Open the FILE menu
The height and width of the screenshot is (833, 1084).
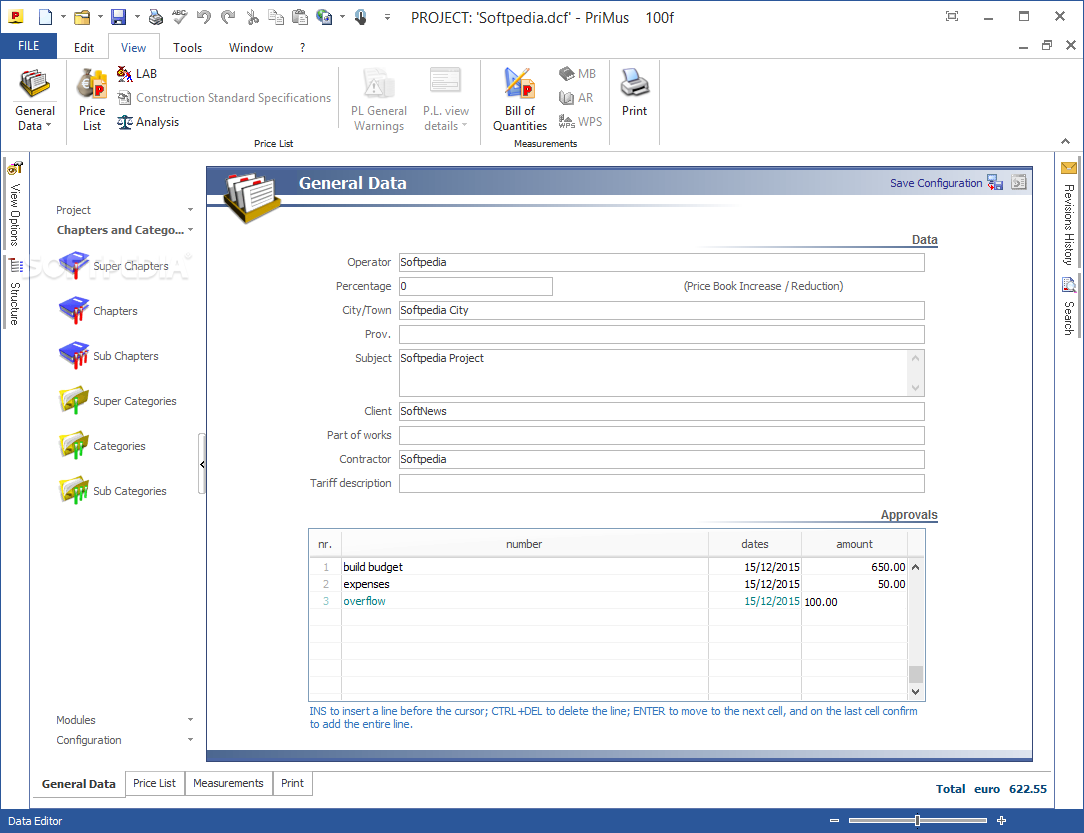click(28, 46)
